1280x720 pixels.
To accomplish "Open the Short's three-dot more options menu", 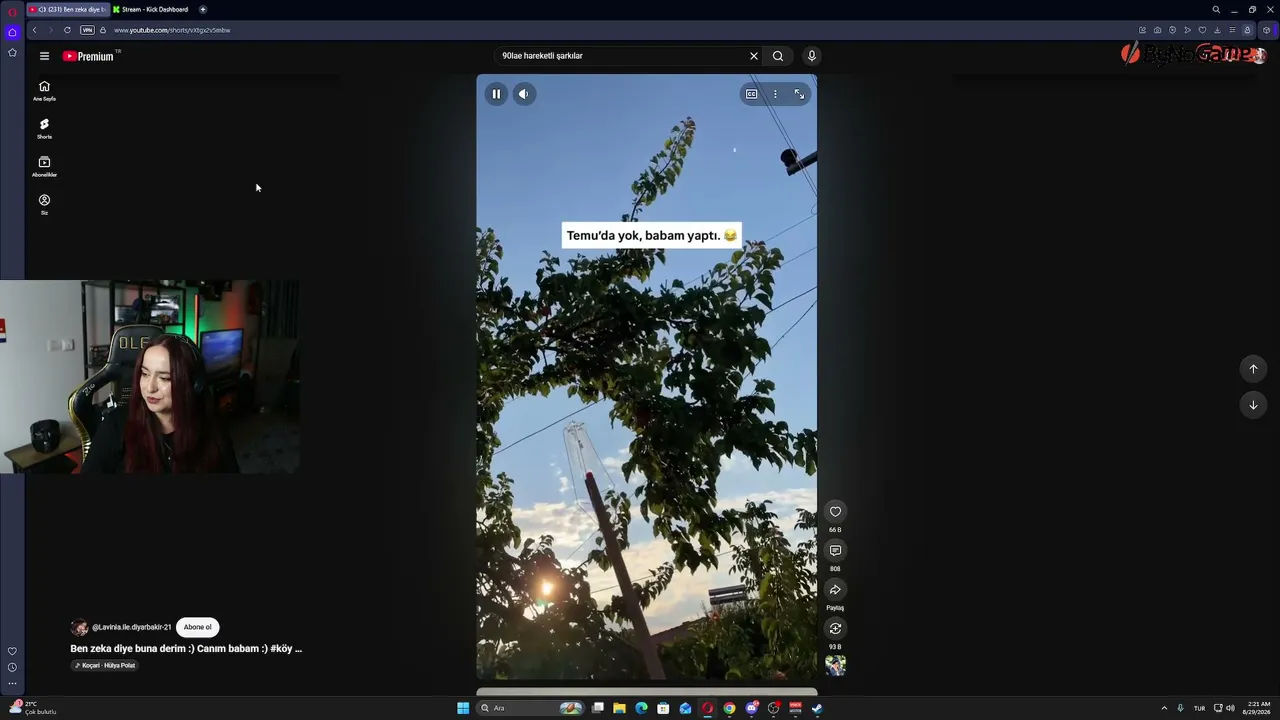I will pyautogui.click(x=775, y=94).
